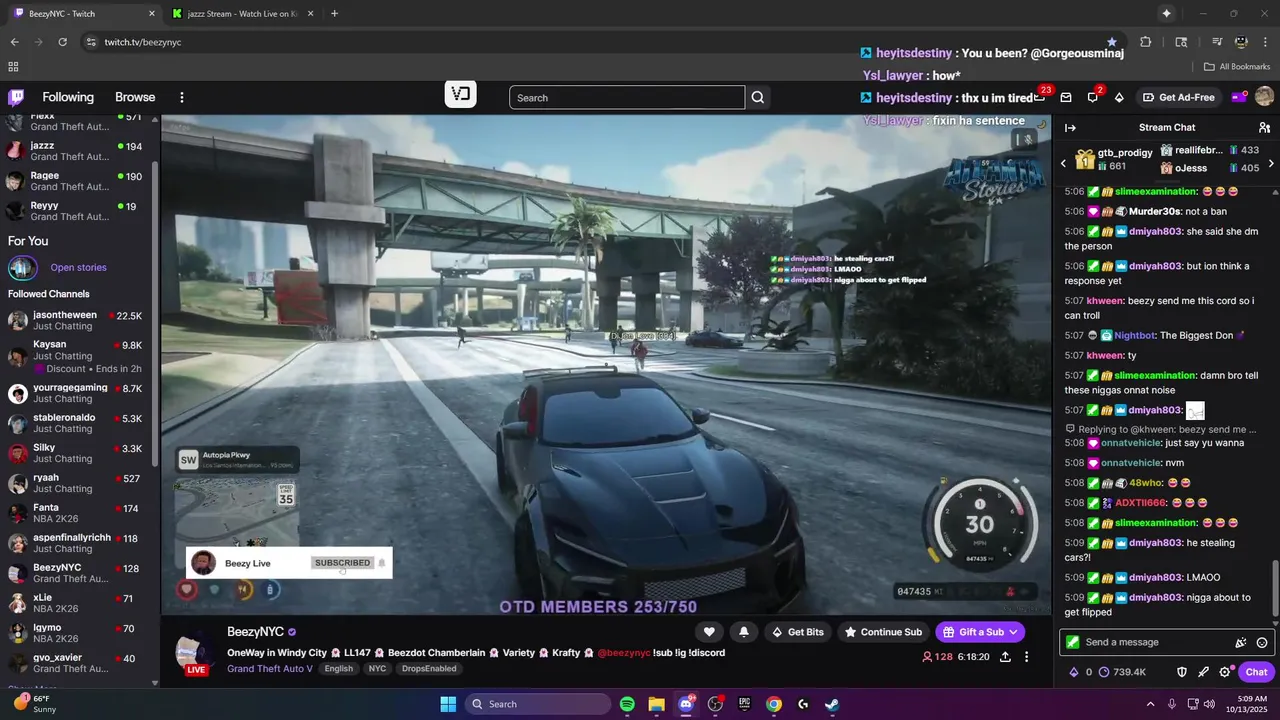Bookmark this page with the star
Screen dimensions: 1280x720
pyautogui.click(x=1111, y=42)
